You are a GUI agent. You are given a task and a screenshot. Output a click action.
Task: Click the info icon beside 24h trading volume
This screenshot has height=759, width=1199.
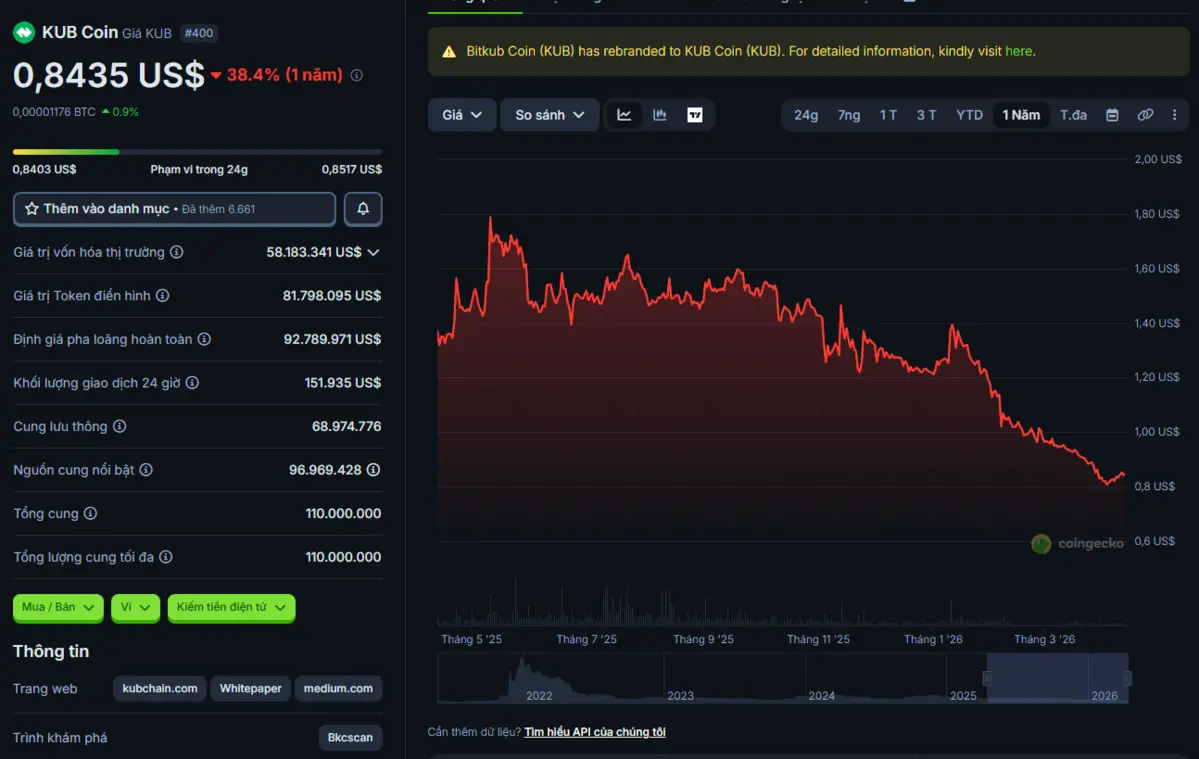point(192,383)
